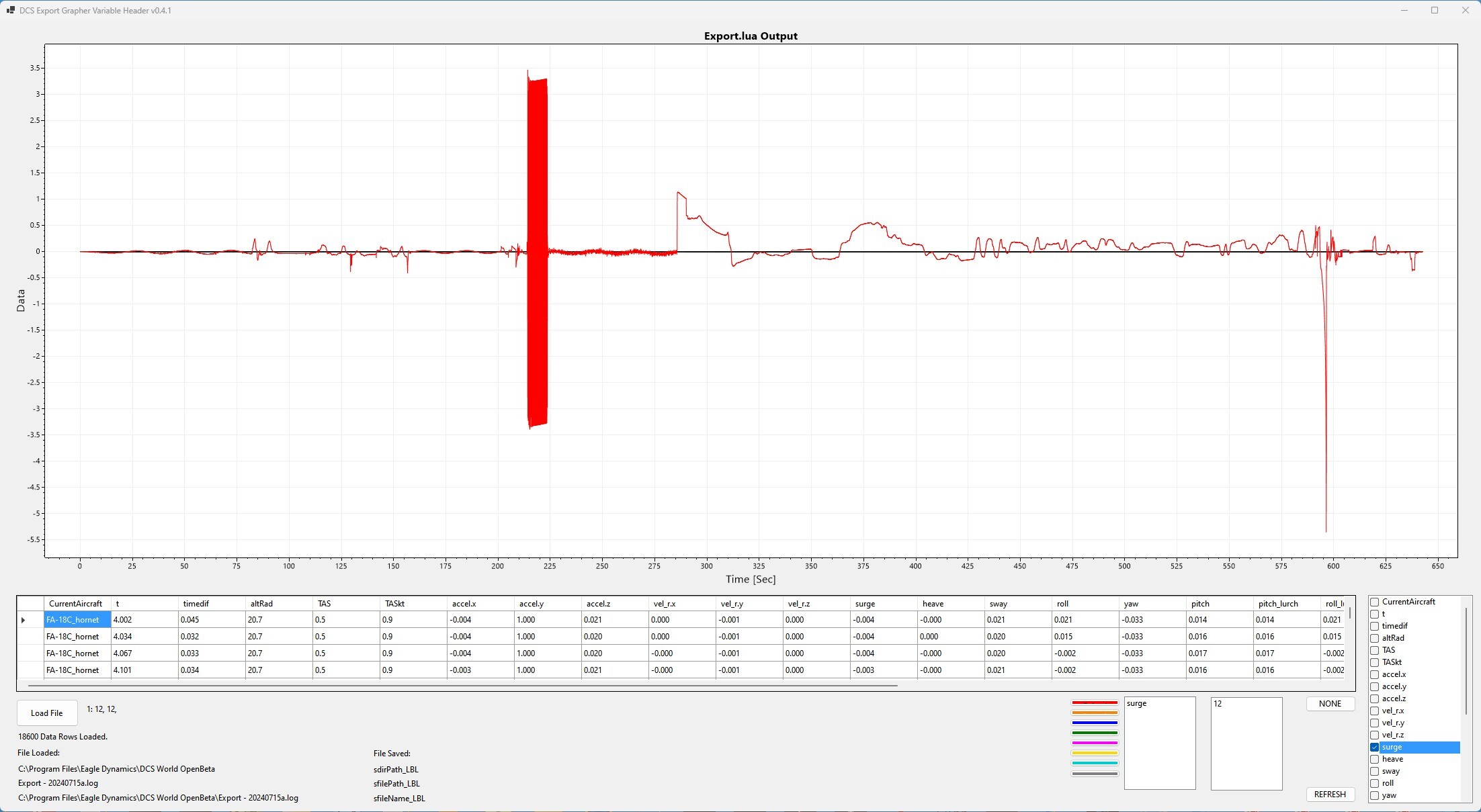Click the CurrentAircraft column header
The image size is (1481, 812).
click(x=77, y=604)
